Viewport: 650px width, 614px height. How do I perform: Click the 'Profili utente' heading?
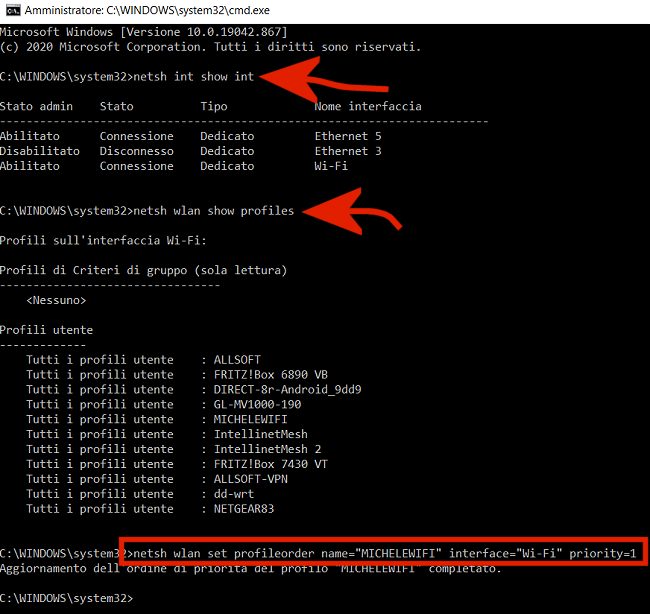coord(46,330)
